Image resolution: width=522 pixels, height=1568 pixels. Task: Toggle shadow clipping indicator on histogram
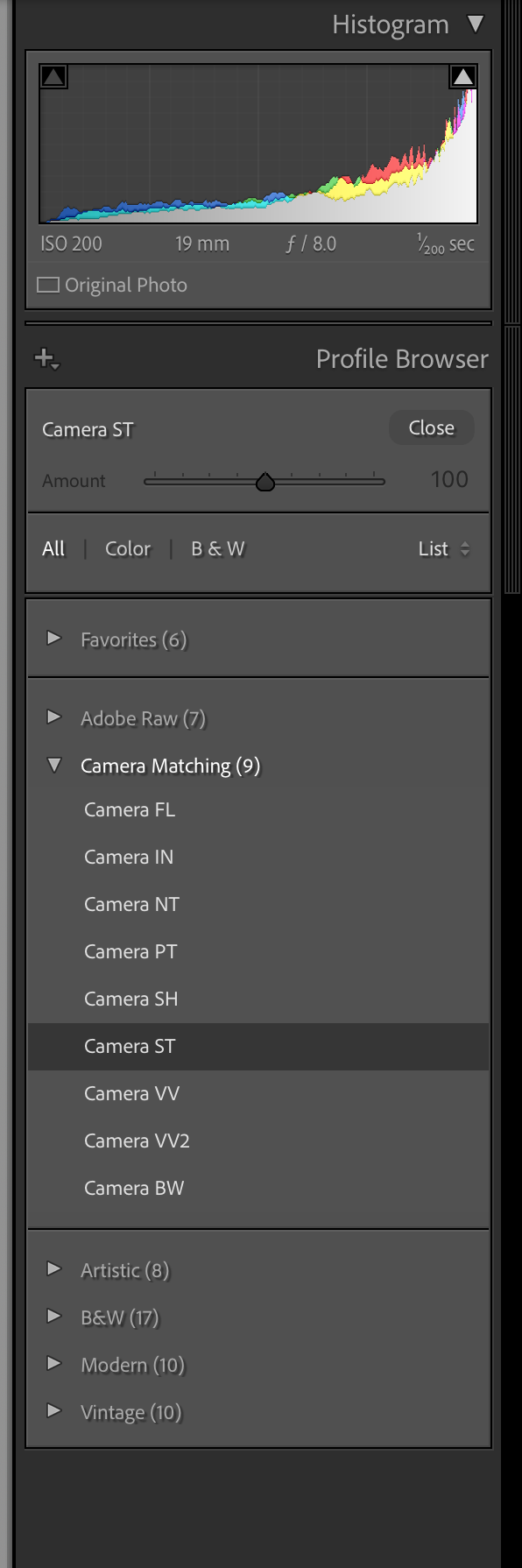pos(54,76)
